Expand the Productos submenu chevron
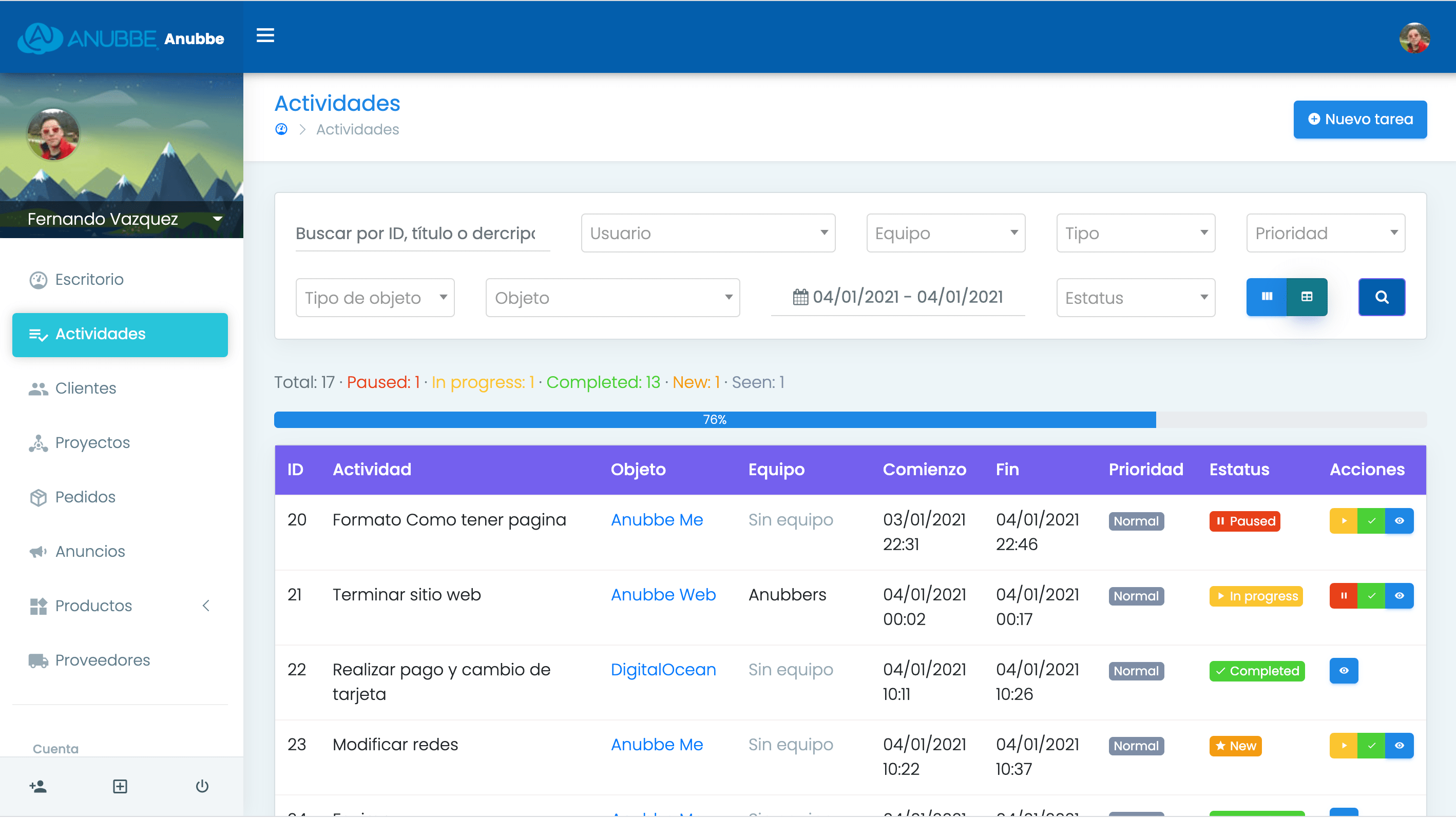 pos(206,606)
